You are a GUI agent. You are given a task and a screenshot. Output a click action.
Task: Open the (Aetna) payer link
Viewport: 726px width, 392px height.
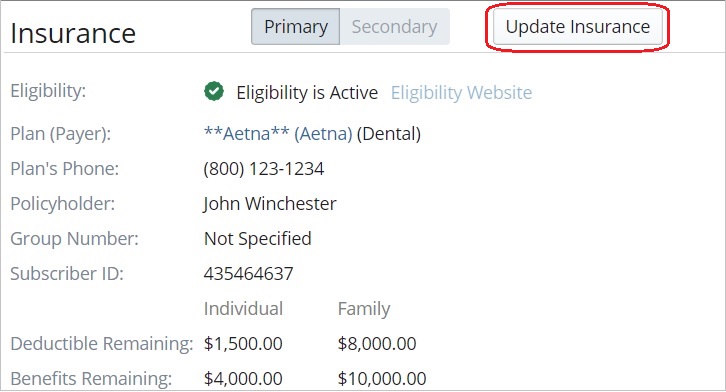(x=323, y=134)
